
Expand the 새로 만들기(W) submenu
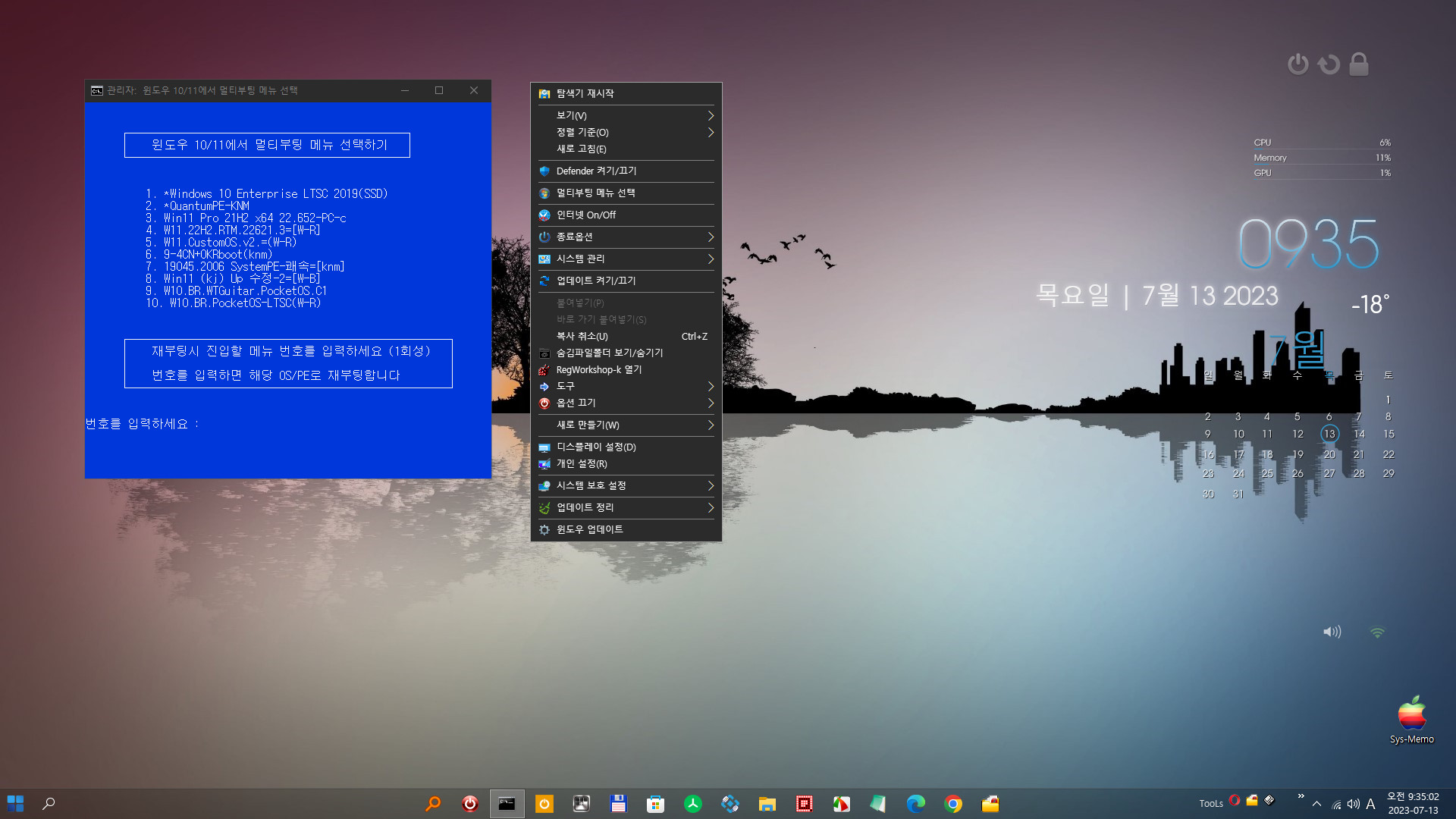click(626, 425)
